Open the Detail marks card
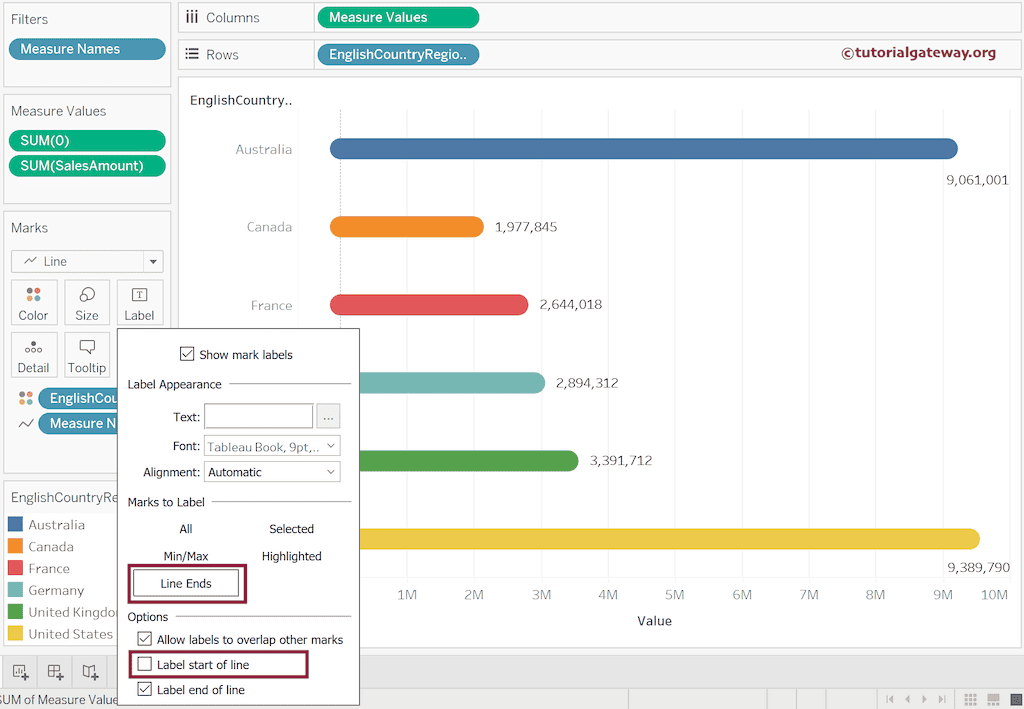This screenshot has height=709, width=1024. coord(34,354)
